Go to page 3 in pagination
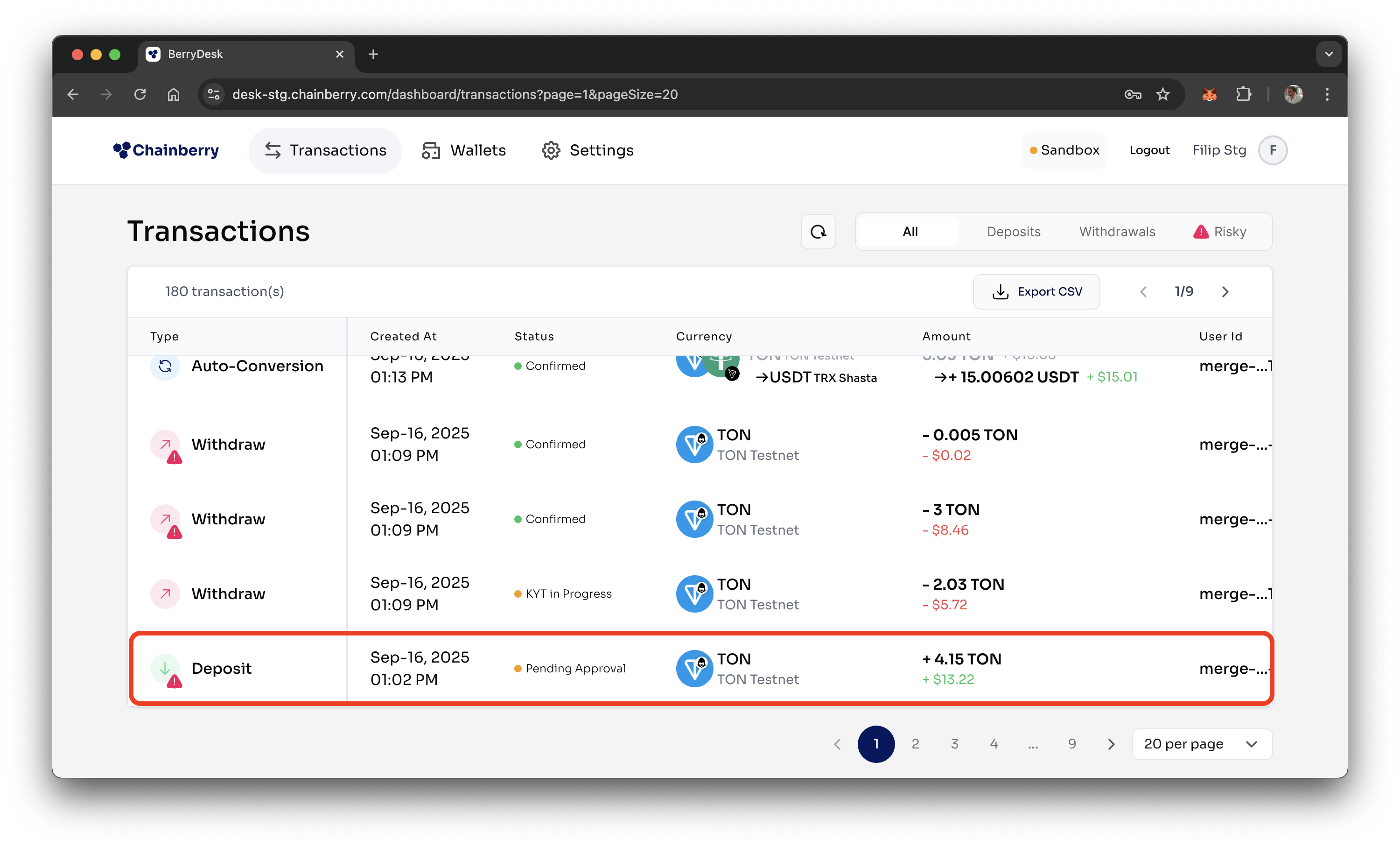 click(x=954, y=743)
